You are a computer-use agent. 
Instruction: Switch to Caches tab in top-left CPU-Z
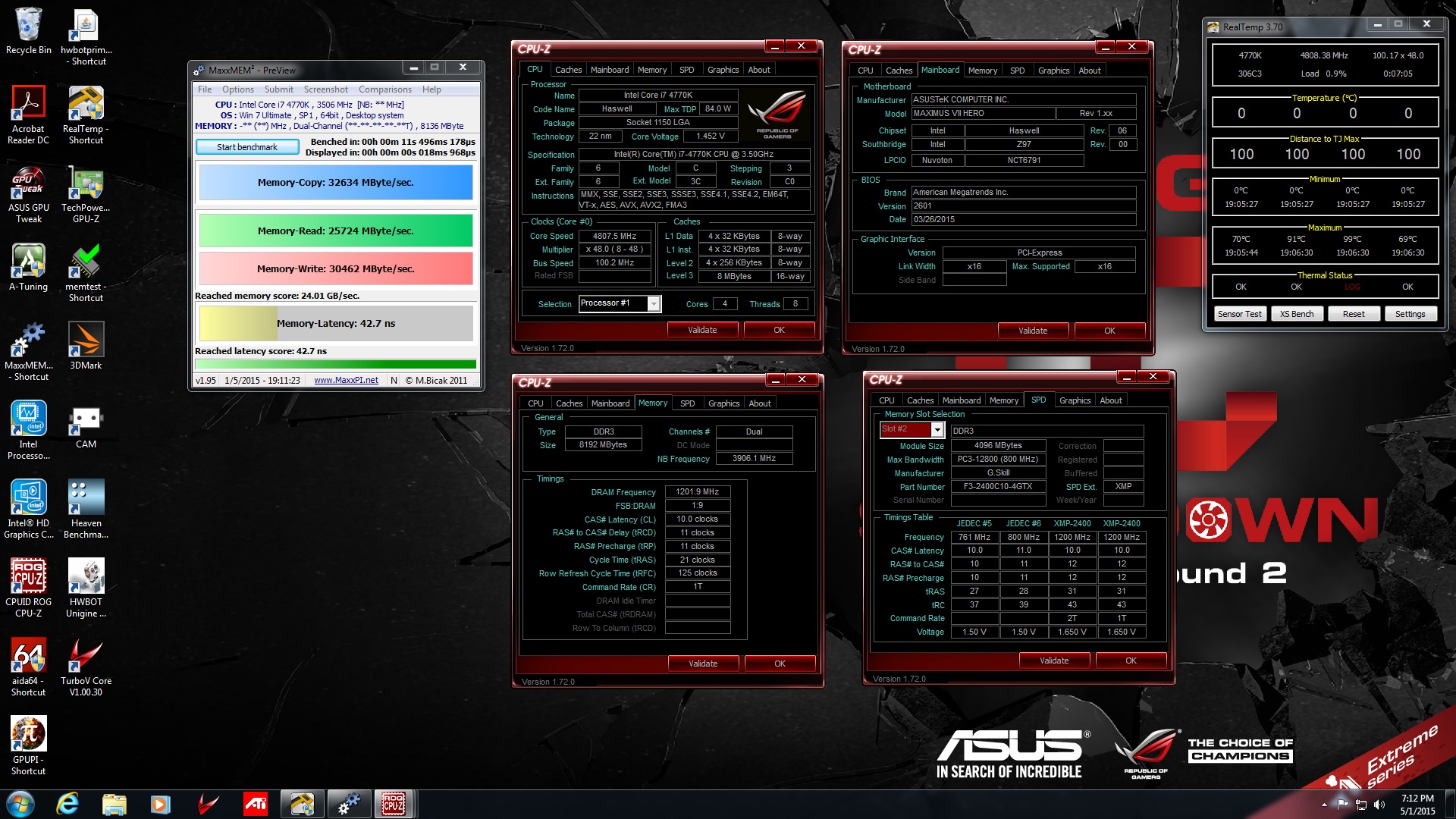(x=568, y=70)
